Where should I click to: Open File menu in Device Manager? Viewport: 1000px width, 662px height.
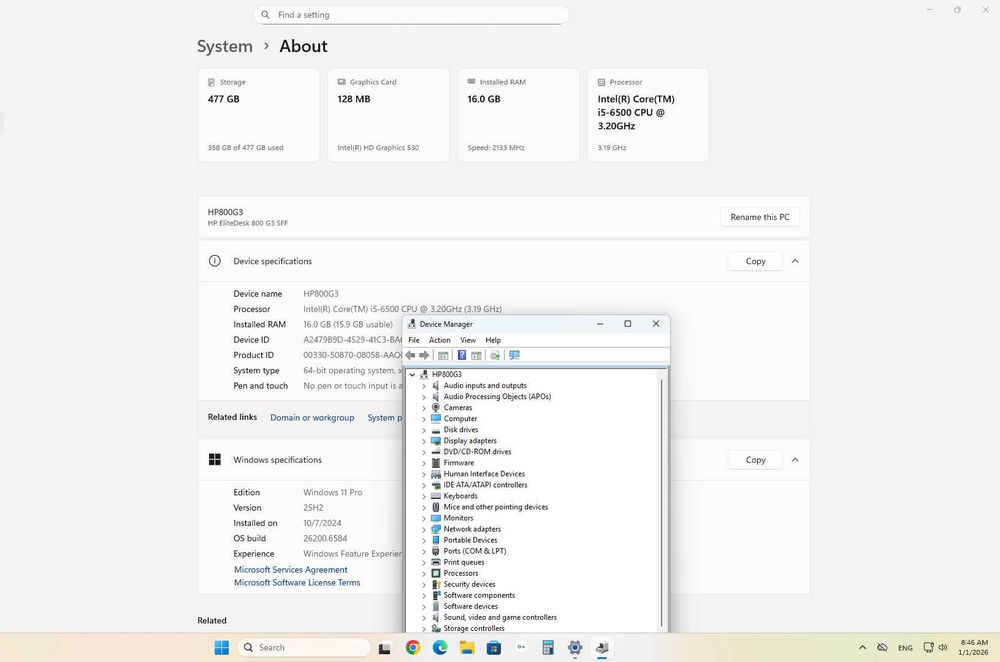click(414, 340)
